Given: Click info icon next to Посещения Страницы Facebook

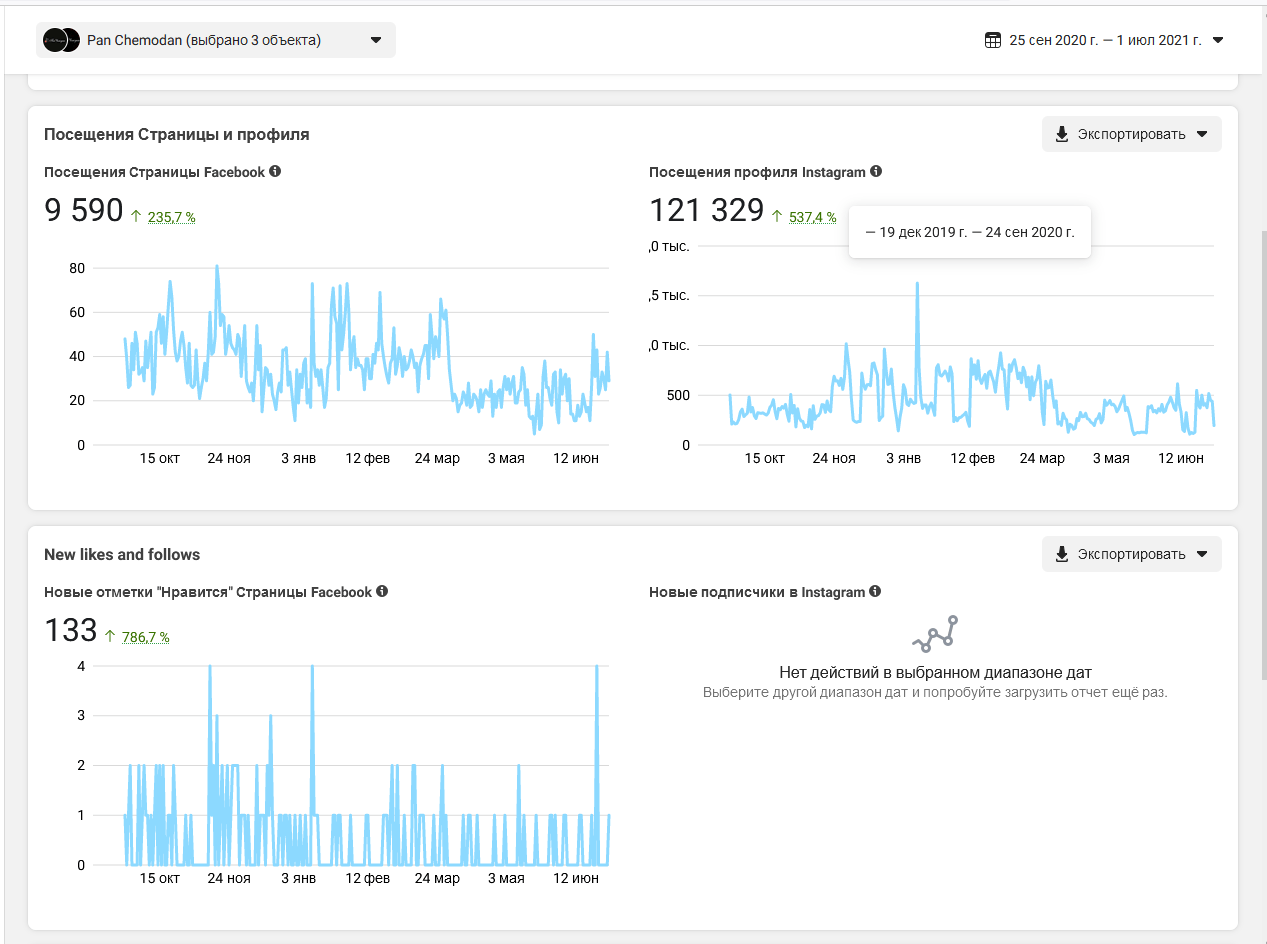Looking at the screenshot, I should pos(275,171).
